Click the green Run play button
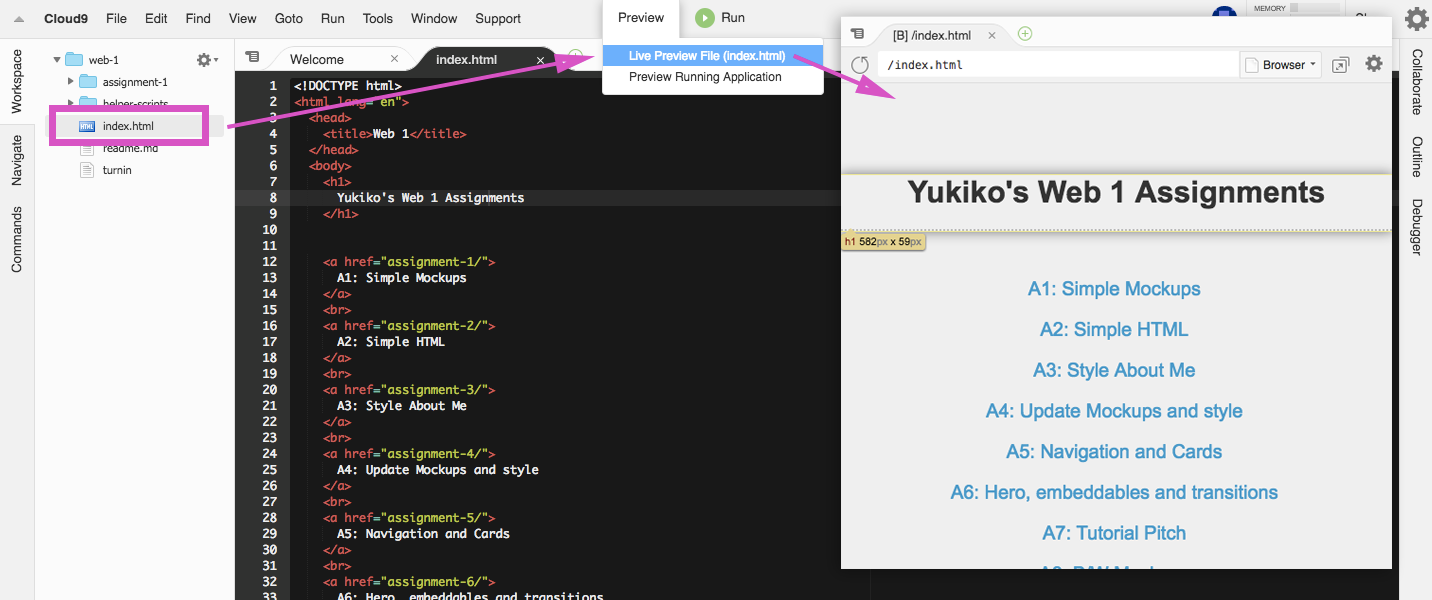The image size is (1432, 600). (x=705, y=18)
